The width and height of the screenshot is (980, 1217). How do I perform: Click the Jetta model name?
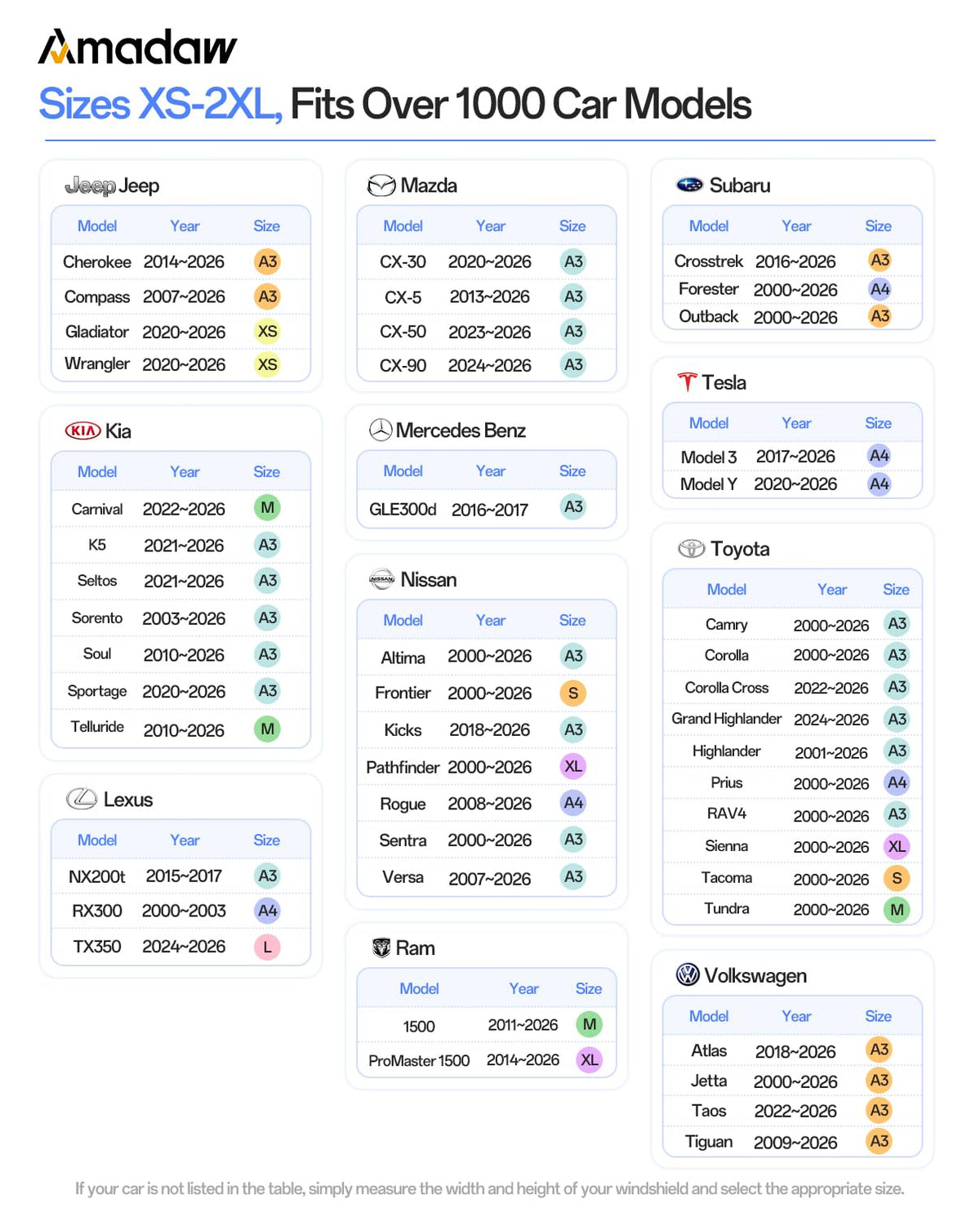coord(708,1081)
